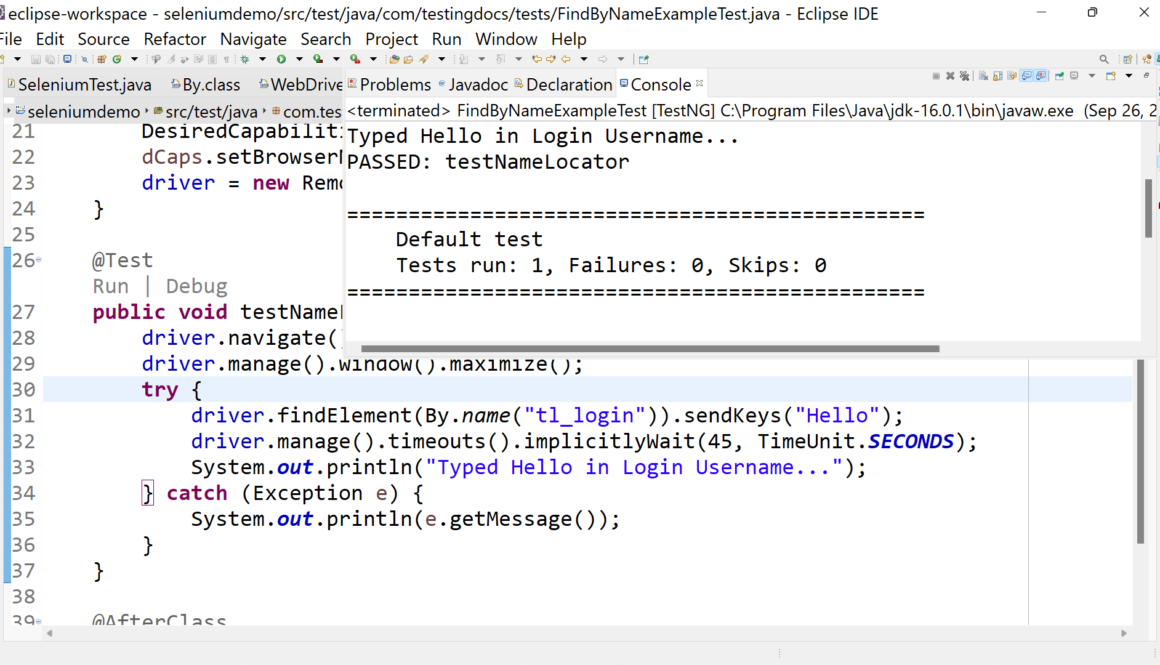Screen dimensions: 1160x665
Task: Click the green Run button icon
Action: point(281,59)
